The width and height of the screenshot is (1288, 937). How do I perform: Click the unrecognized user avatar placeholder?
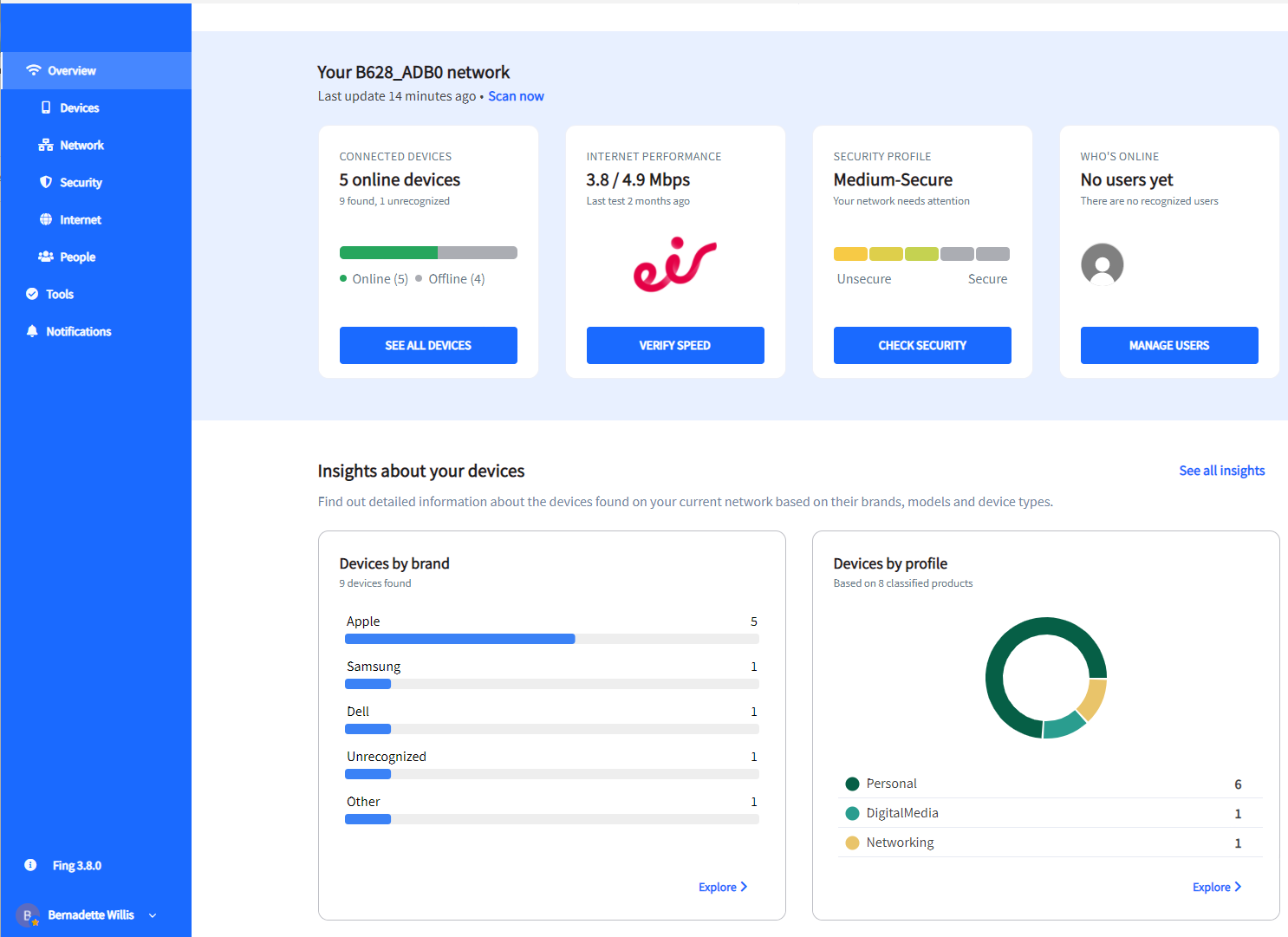(1102, 264)
